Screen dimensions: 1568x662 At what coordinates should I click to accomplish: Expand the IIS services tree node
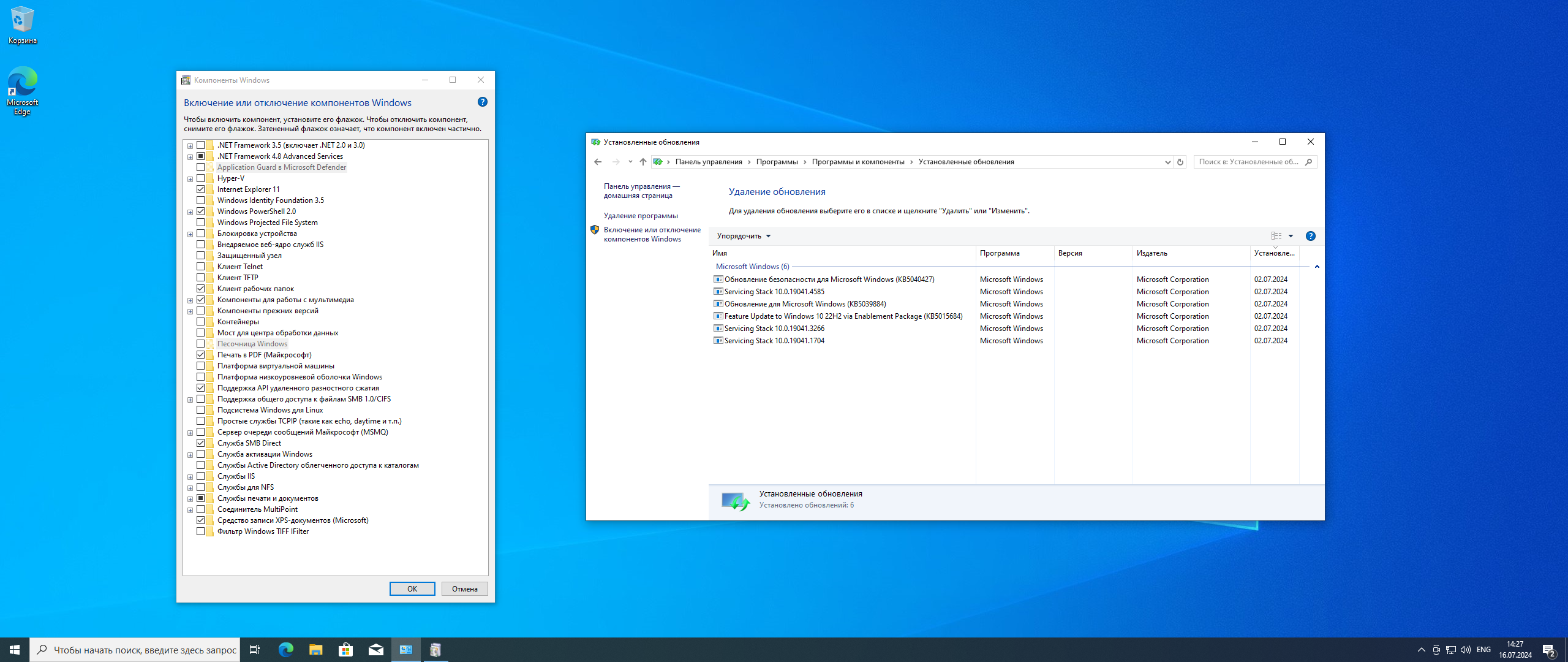pos(190,477)
